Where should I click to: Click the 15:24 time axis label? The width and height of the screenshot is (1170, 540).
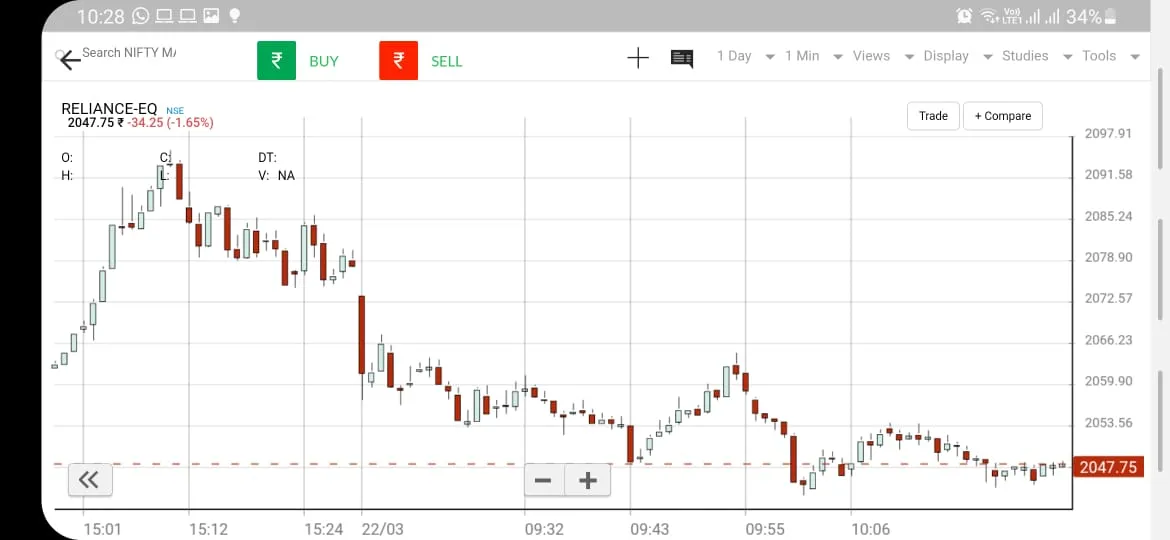pyautogui.click(x=323, y=530)
